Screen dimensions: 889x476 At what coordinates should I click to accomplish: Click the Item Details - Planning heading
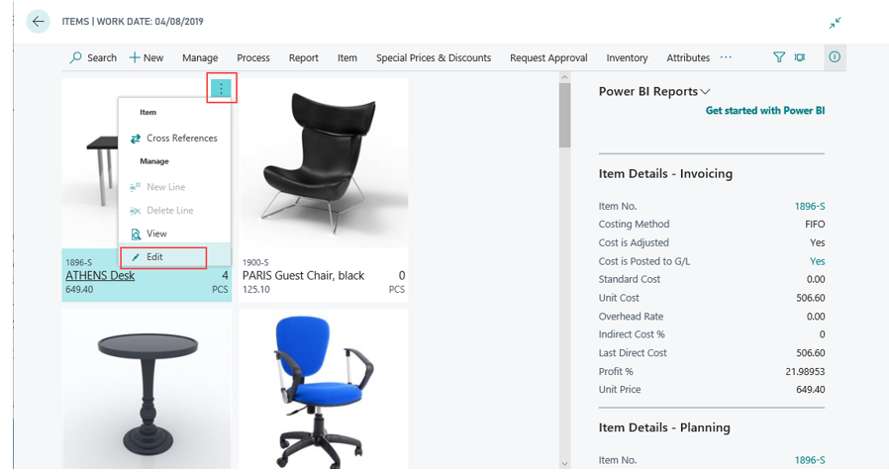664,428
